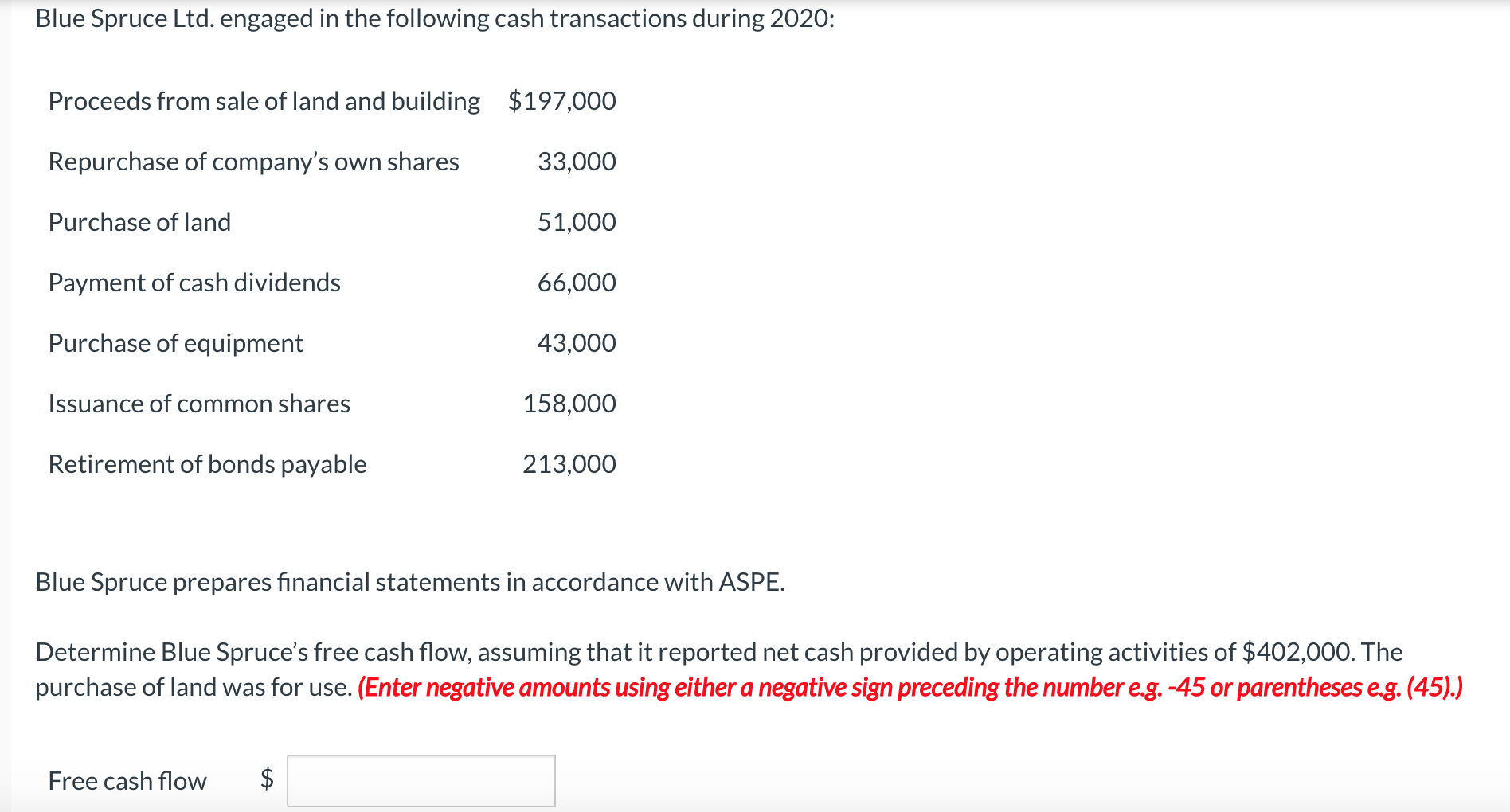Select the Purchase of land label
Image resolution: width=1510 pixels, height=812 pixels.
pyautogui.click(x=139, y=222)
